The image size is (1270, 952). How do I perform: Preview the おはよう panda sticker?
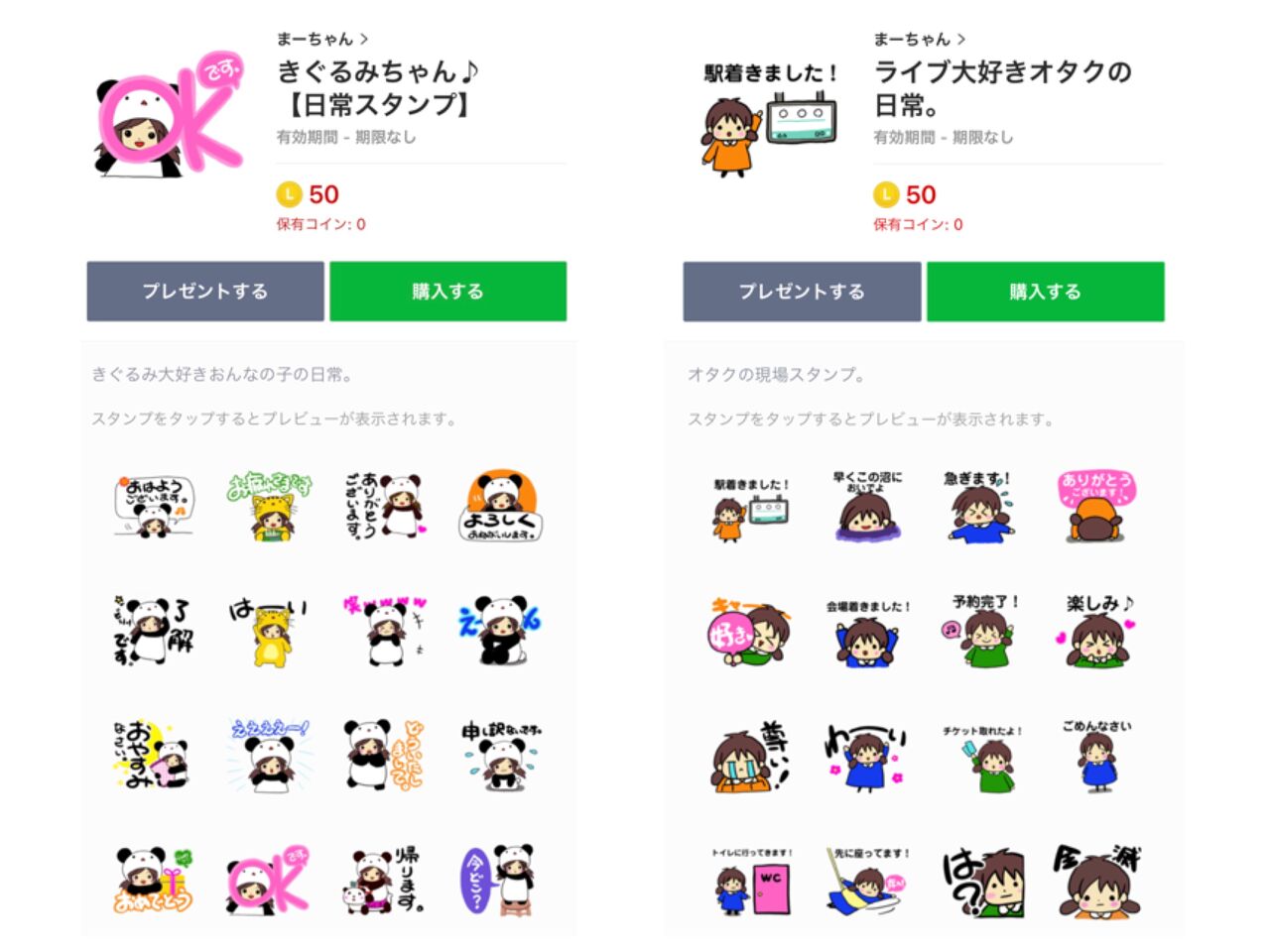(154, 506)
